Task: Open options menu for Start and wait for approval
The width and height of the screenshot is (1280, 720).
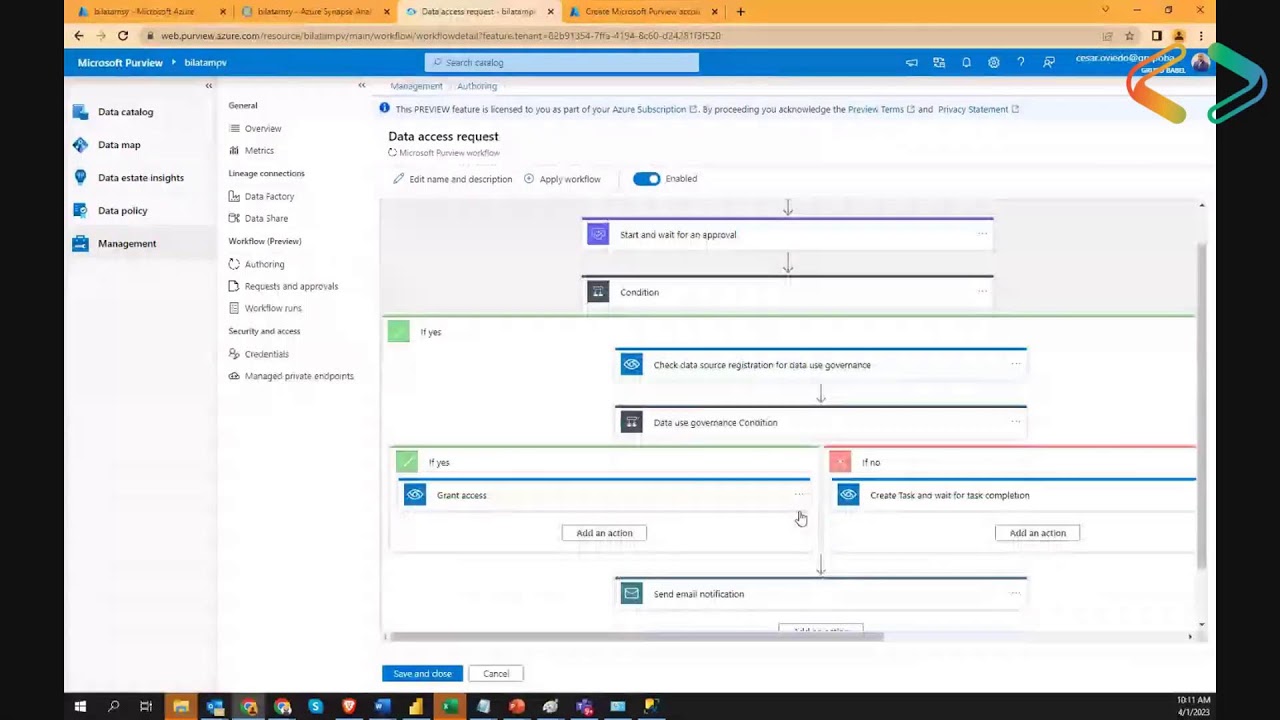Action: coord(982,234)
